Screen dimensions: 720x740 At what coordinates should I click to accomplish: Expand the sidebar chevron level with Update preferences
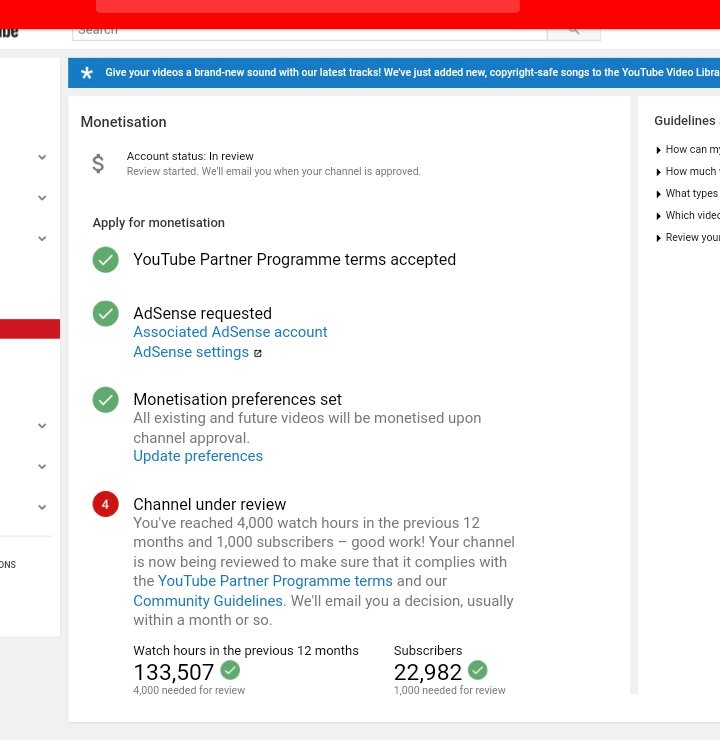coord(42,466)
